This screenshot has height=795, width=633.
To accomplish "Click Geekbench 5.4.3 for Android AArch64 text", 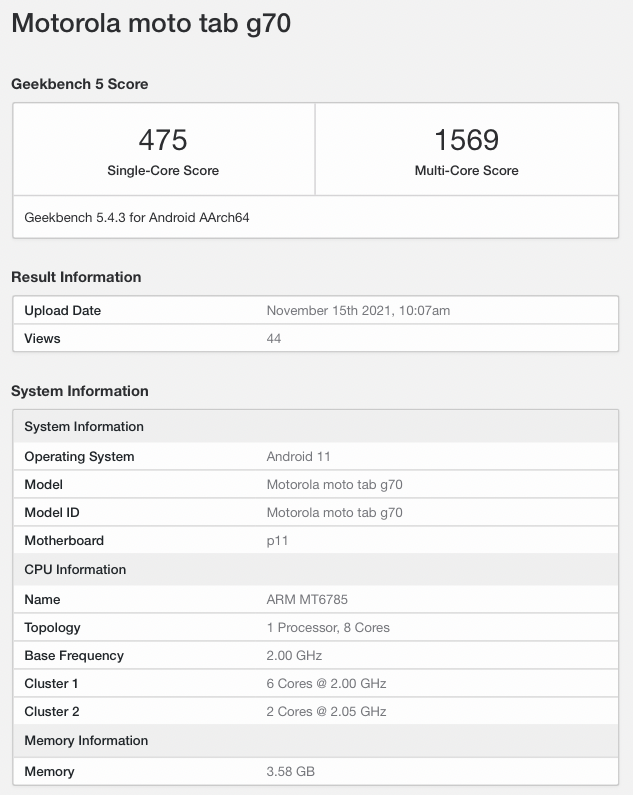I will pyautogui.click(x=136, y=217).
